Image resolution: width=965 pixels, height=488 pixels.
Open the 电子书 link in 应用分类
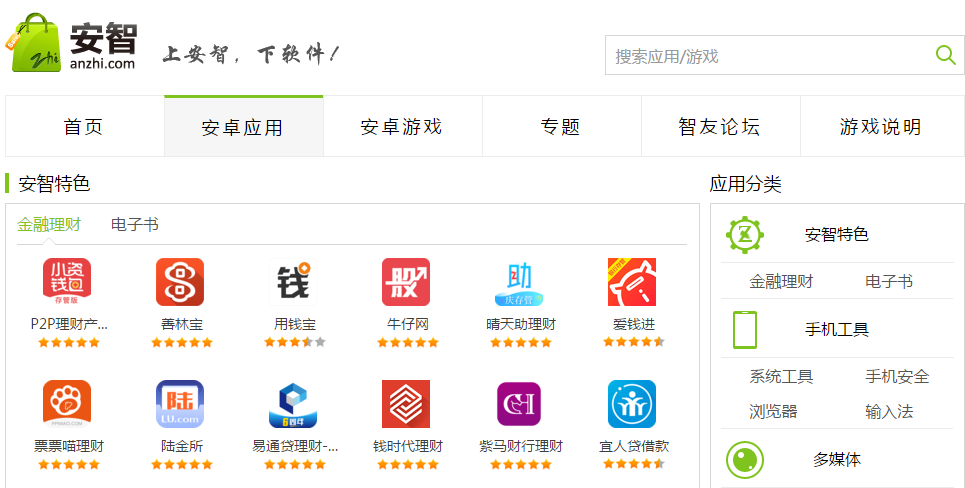tap(889, 281)
